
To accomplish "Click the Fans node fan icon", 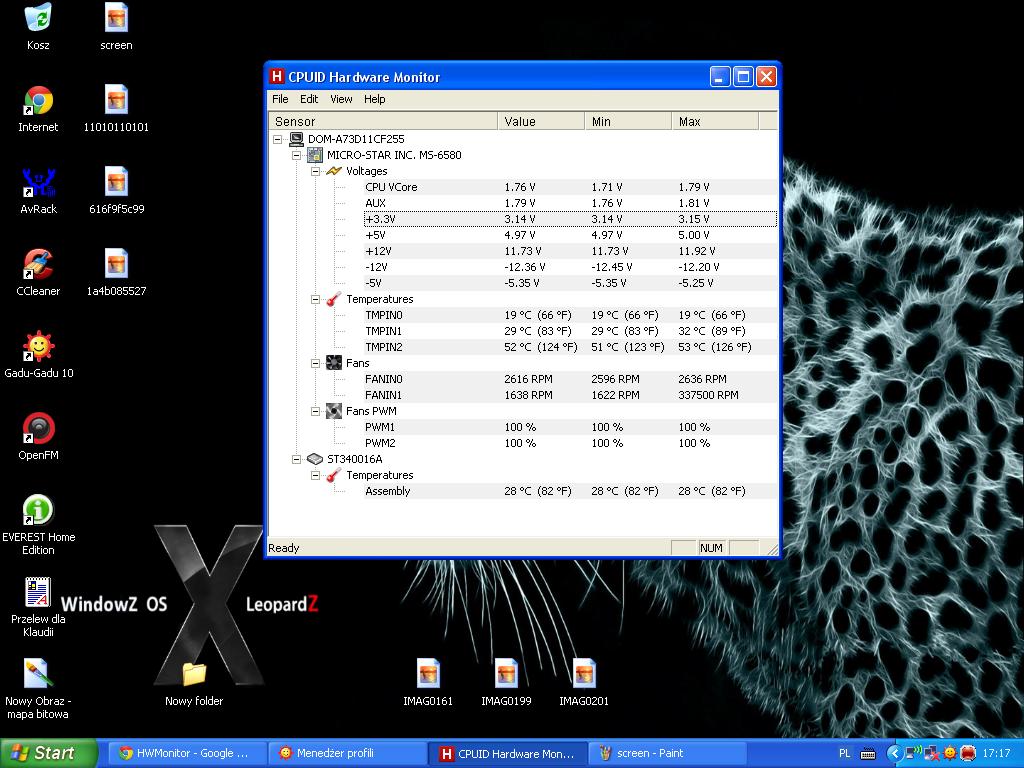I will [x=334, y=363].
